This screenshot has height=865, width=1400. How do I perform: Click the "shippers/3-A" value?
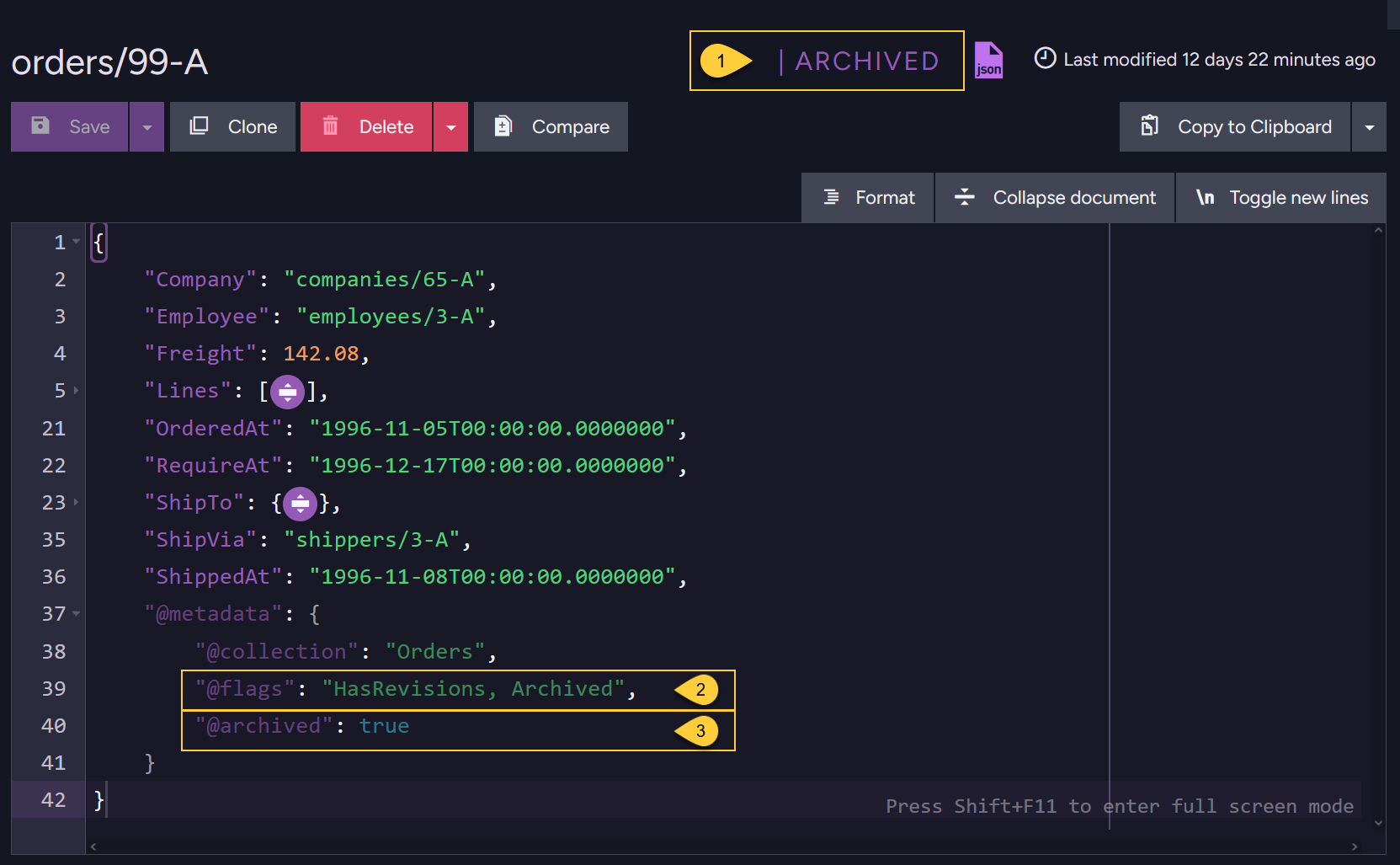371,540
